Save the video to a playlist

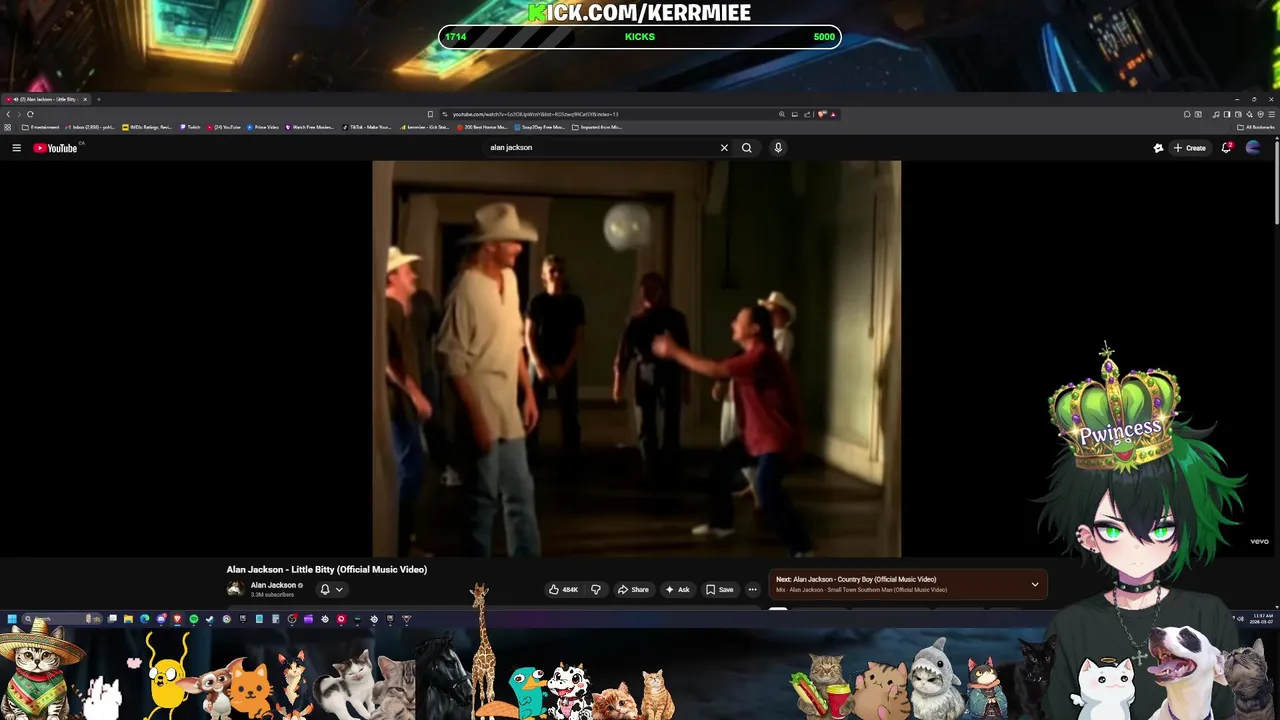coord(720,590)
